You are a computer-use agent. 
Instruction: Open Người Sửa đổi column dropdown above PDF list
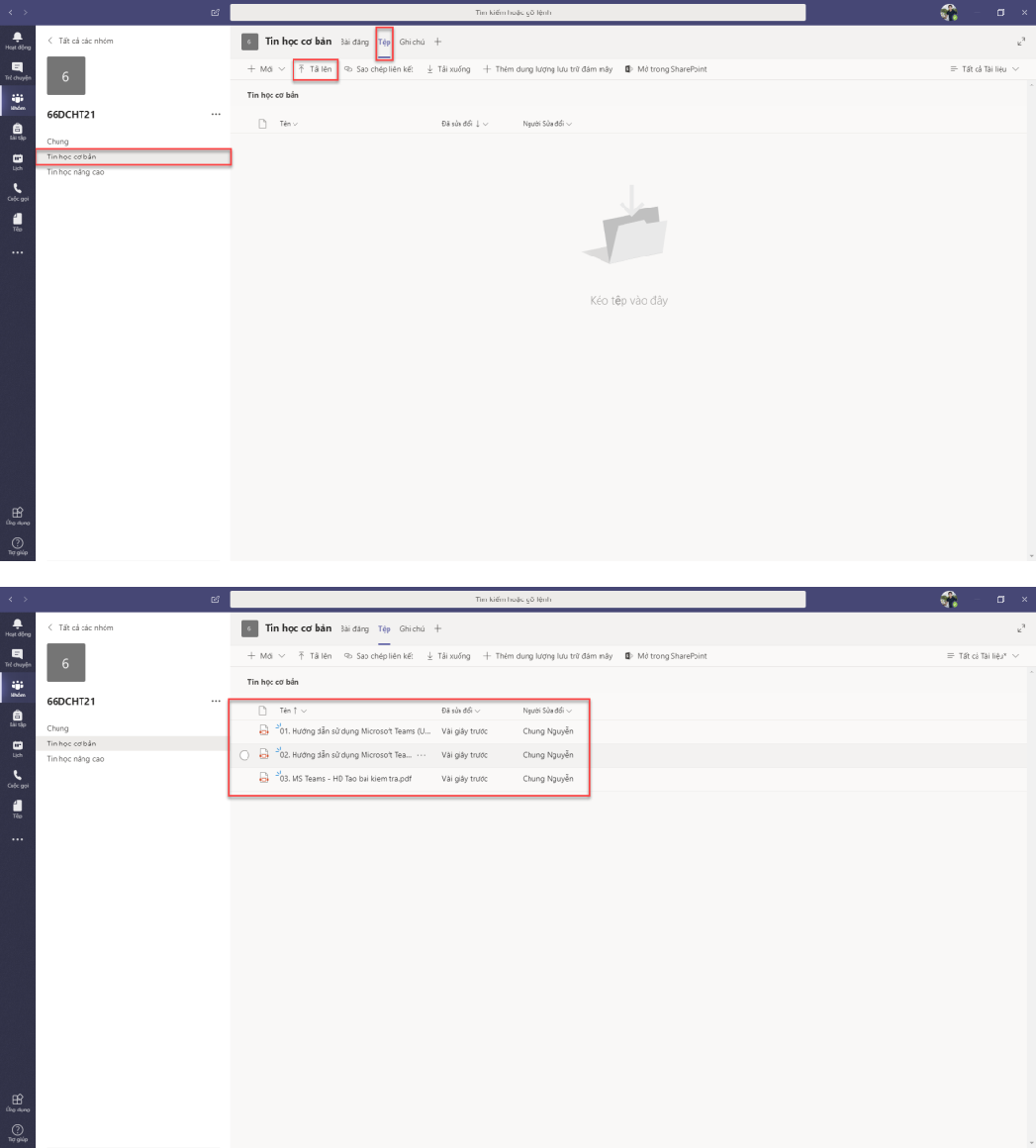pos(547,711)
